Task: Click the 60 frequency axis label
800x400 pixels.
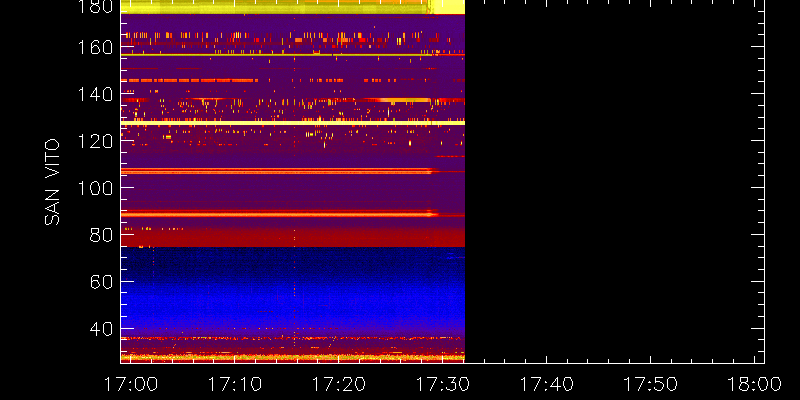Action: coord(101,281)
